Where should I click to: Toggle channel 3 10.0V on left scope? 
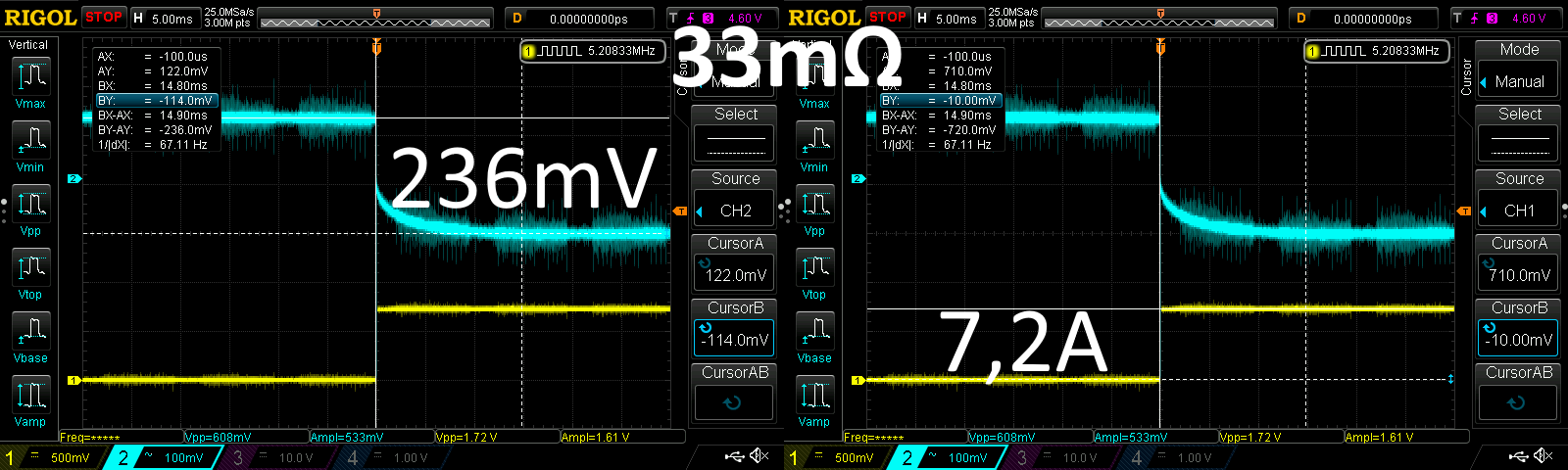(x=277, y=457)
